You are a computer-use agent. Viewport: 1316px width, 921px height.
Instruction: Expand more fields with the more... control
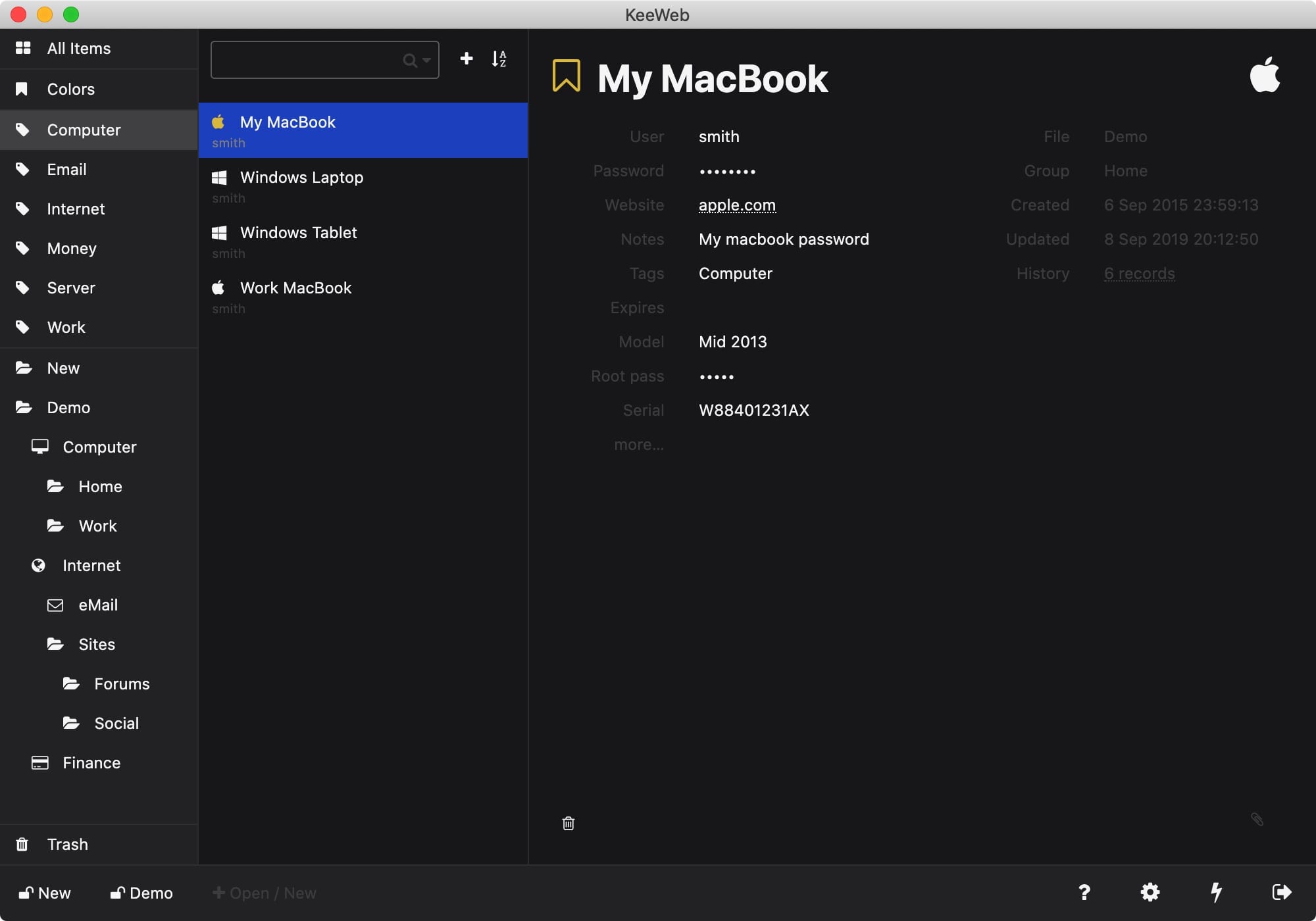tap(638, 444)
